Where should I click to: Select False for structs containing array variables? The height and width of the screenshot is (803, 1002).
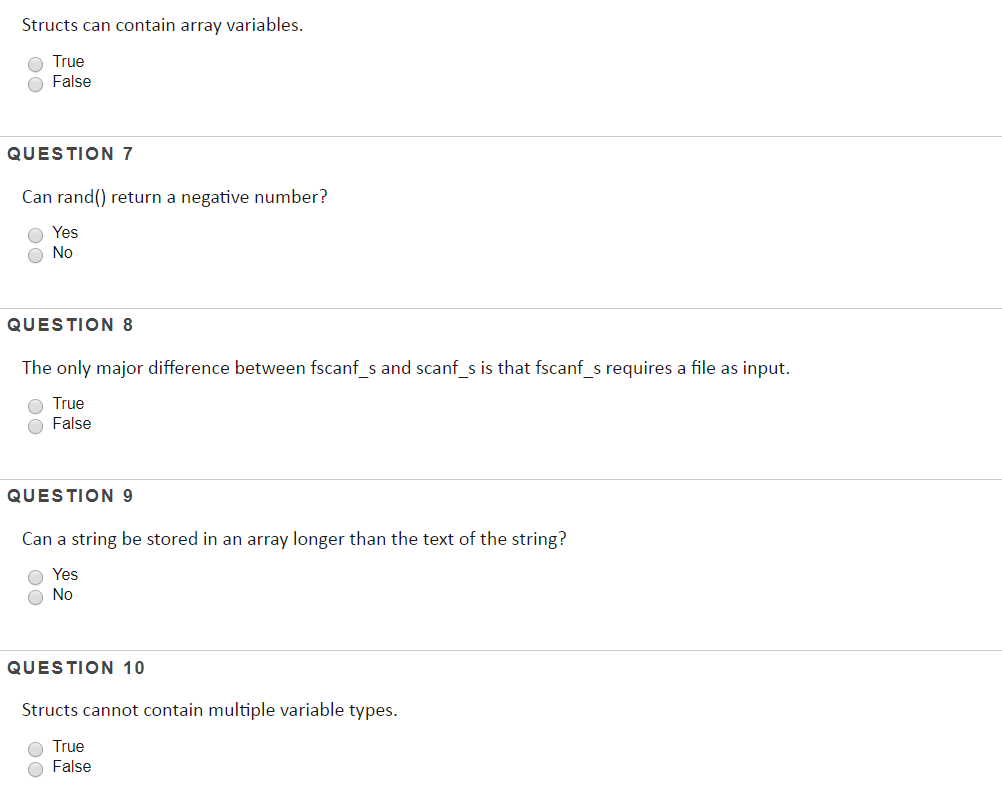36,84
